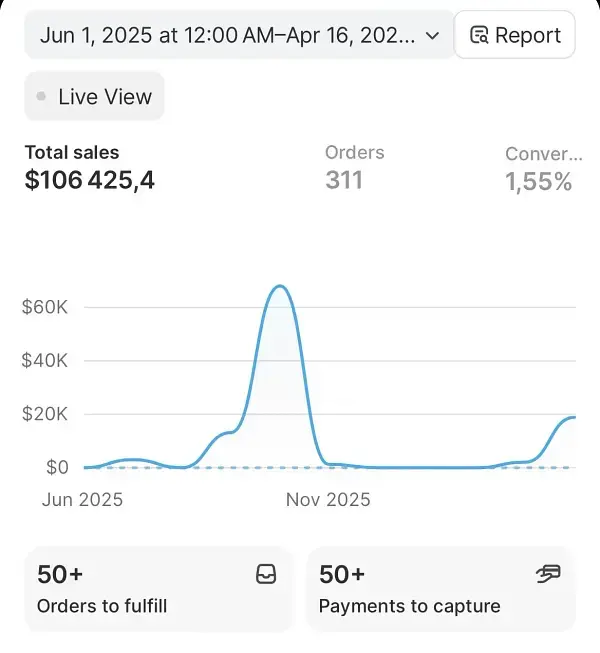Switch to the Conversion rate metric tab
This screenshot has height=653, width=600.
(543, 154)
